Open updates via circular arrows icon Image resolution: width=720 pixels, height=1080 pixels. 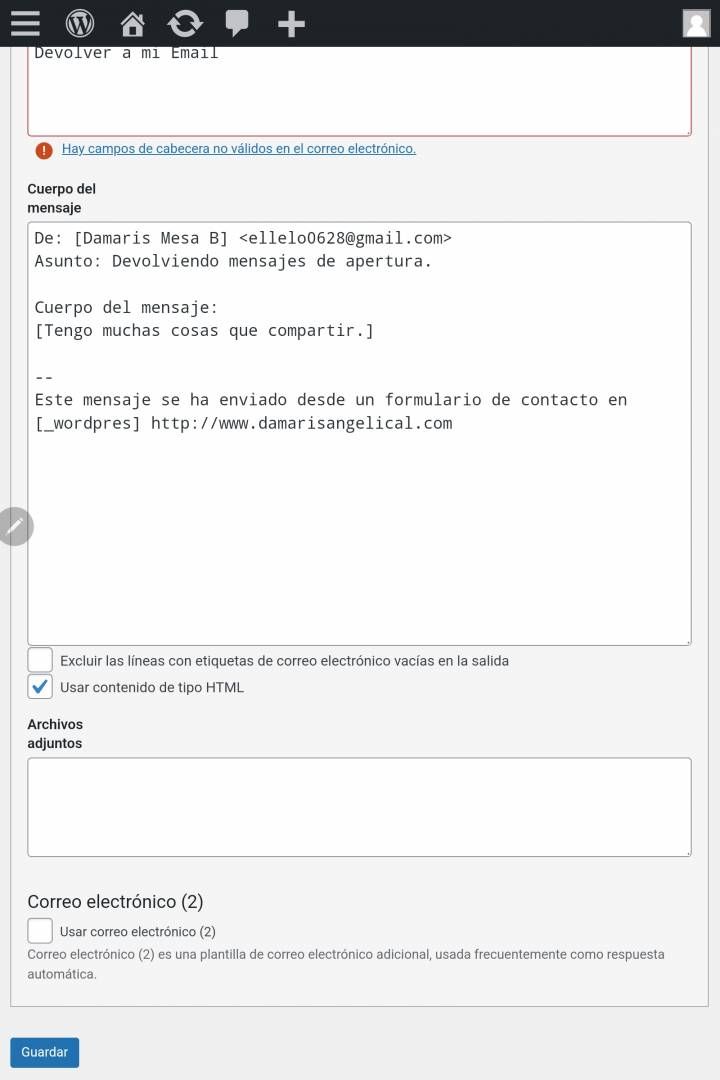tap(185, 23)
